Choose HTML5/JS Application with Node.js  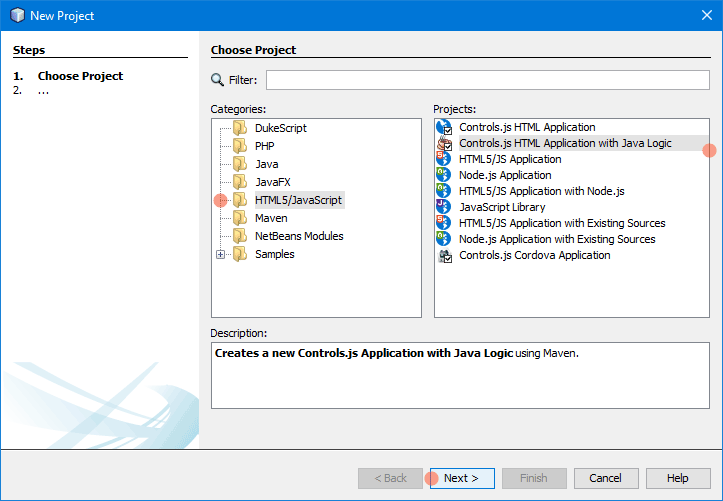pyautogui.click(x=541, y=191)
